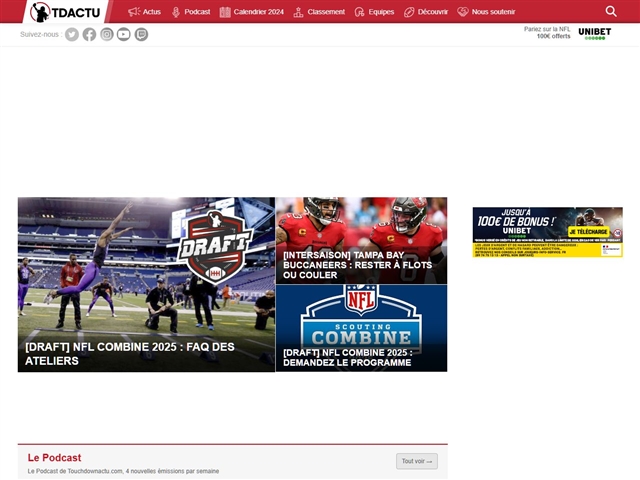
Task: Click the heart icon beside Nous soutenir
Action: click(x=462, y=12)
